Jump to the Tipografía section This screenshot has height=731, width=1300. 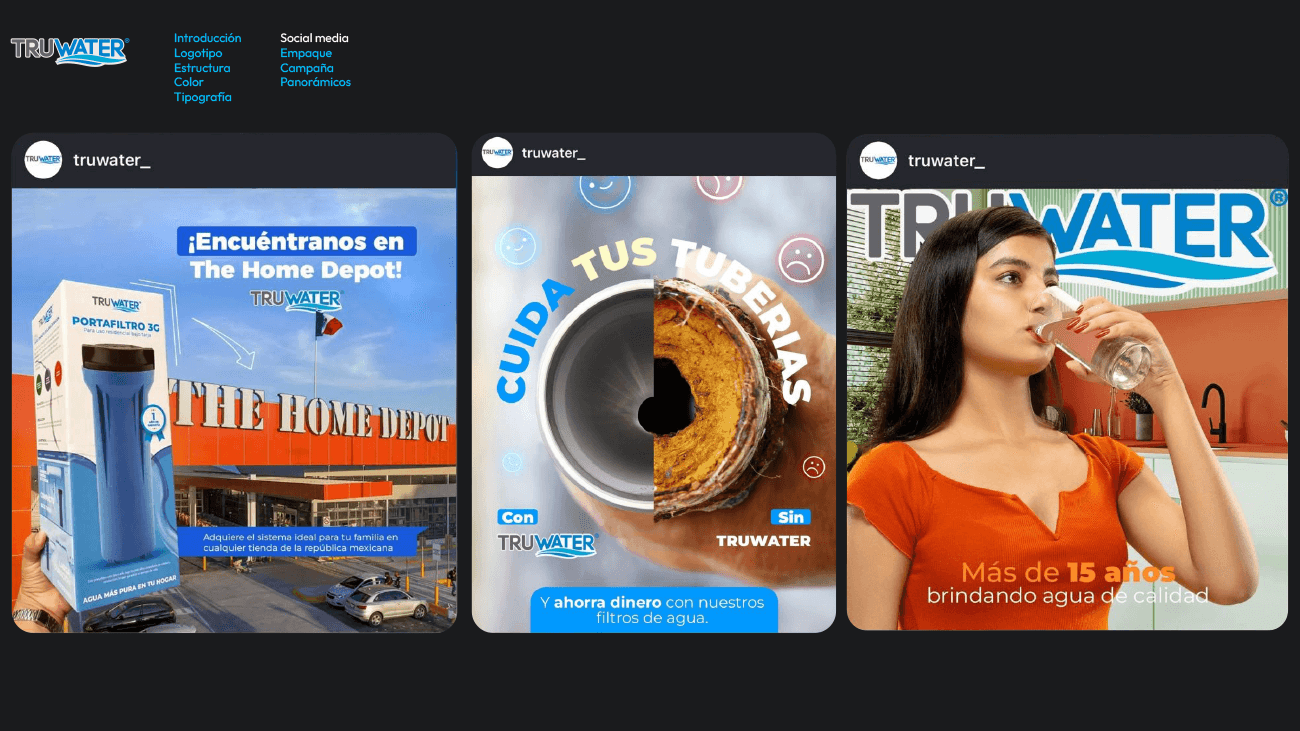[203, 97]
